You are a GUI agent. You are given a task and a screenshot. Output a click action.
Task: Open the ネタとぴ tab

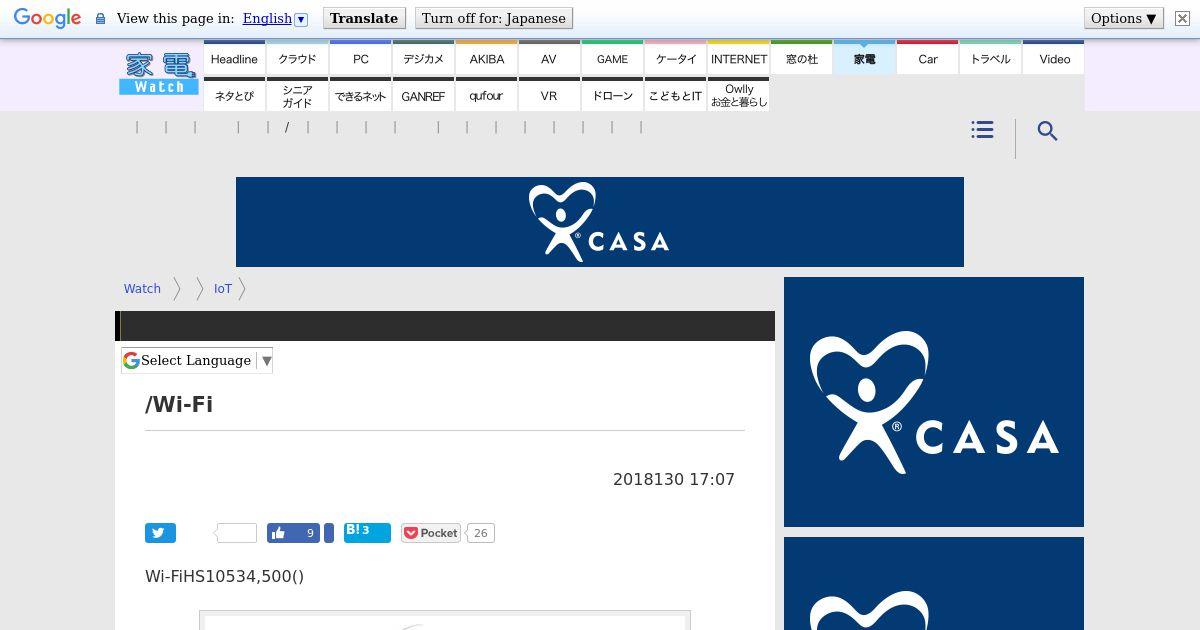point(234,95)
